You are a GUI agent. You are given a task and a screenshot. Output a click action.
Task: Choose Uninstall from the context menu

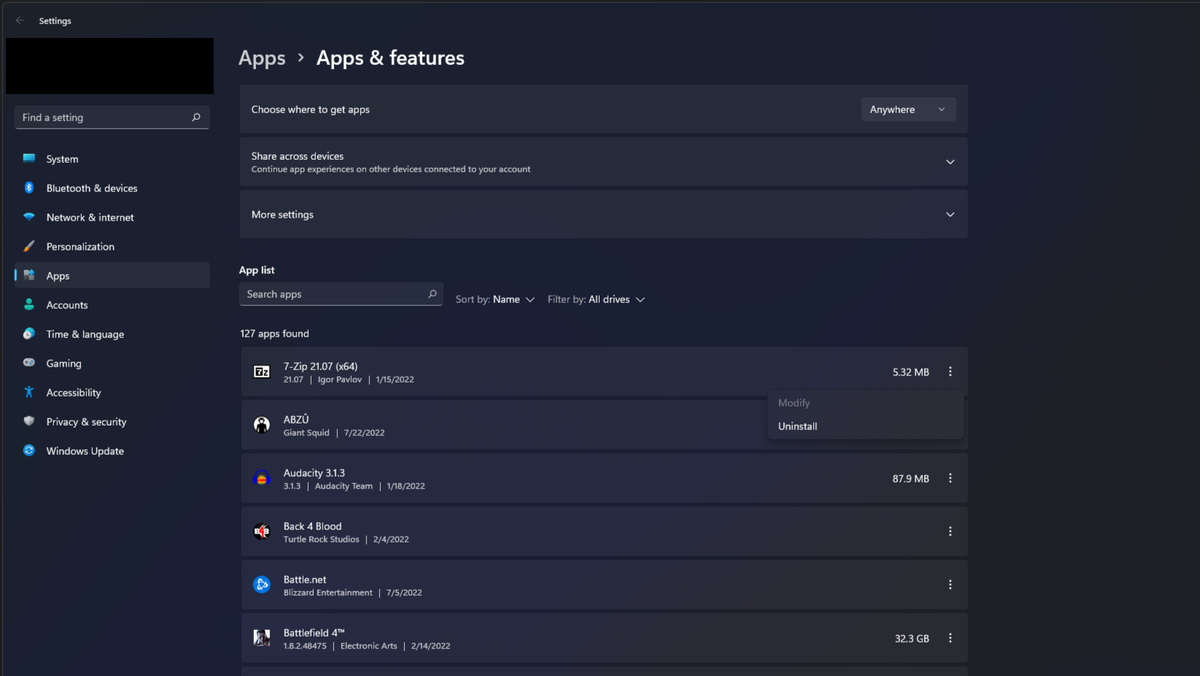click(x=798, y=427)
